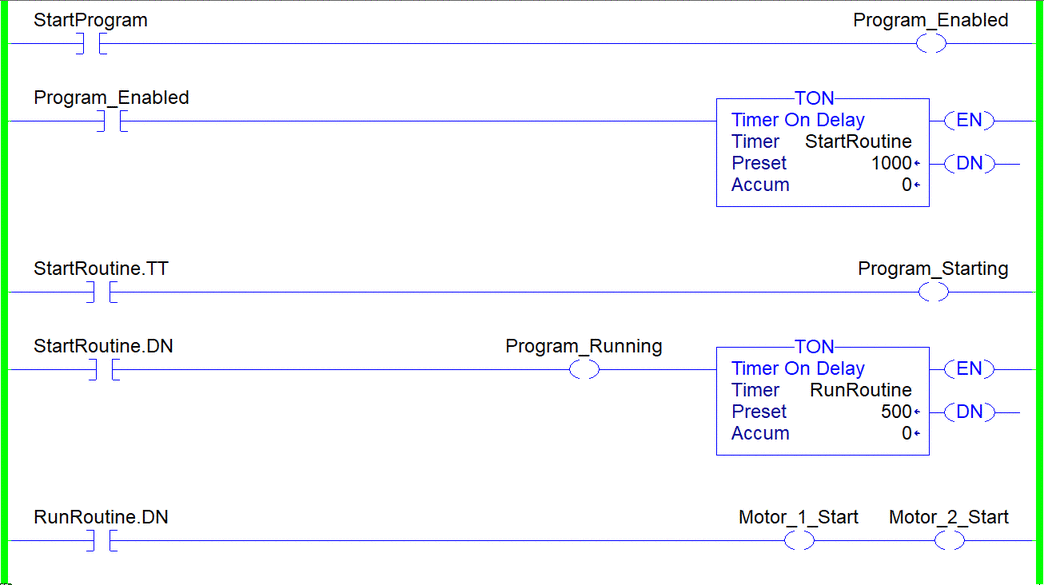Click the Program_Starting output coil
This screenshot has height=585, width=1044.
tap(932, 292)
